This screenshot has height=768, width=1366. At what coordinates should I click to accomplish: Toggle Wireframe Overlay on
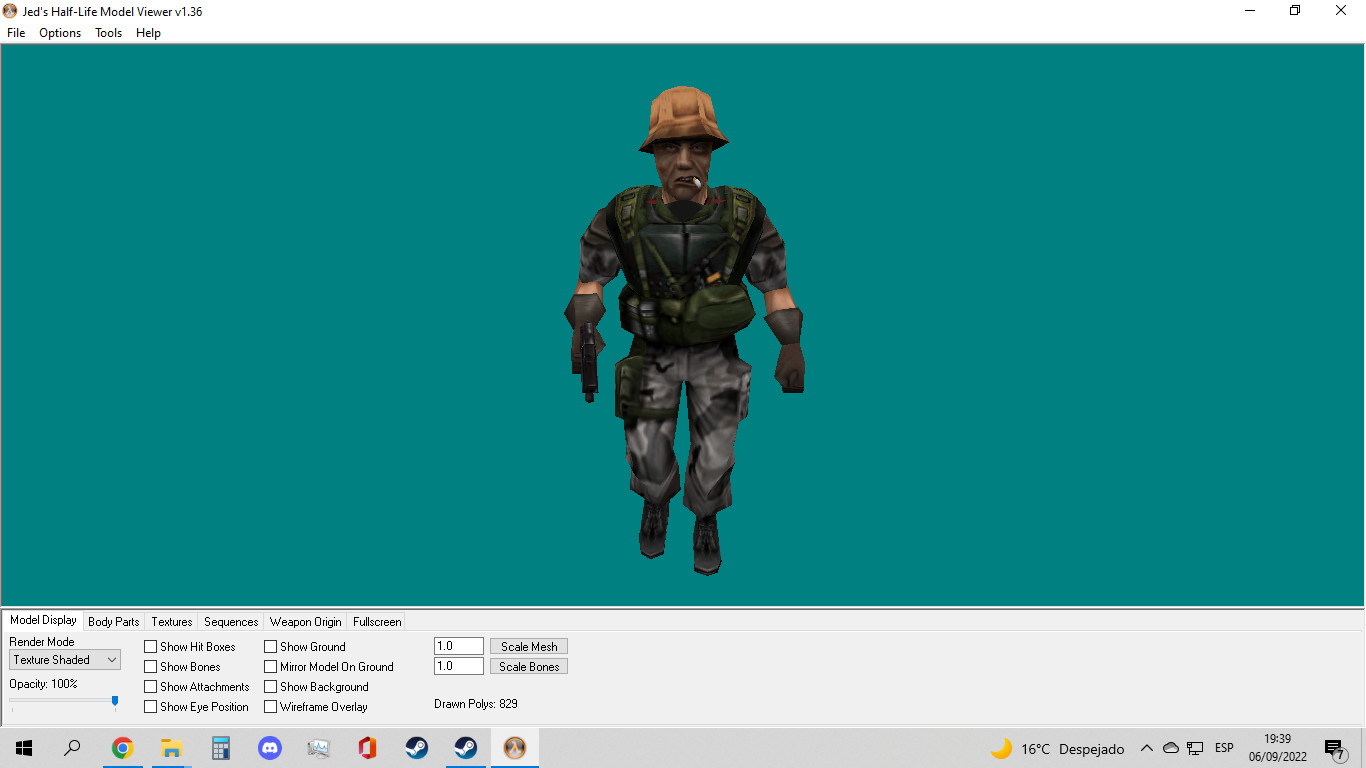tap(270, 706)
